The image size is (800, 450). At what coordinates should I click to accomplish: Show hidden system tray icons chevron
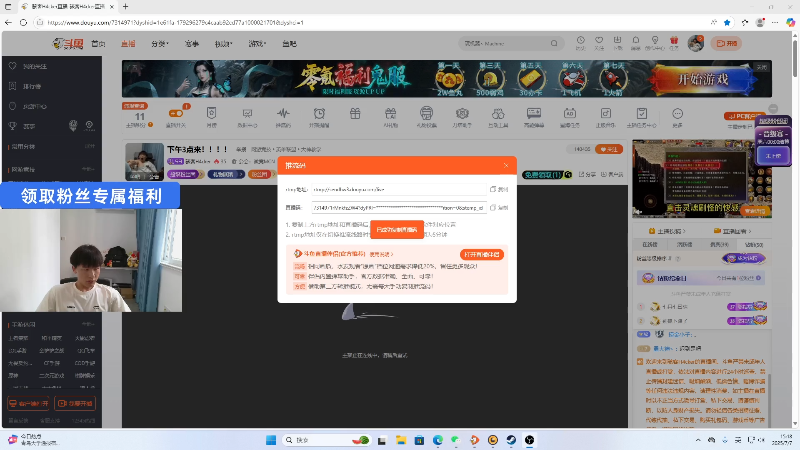tap(697, 440)
